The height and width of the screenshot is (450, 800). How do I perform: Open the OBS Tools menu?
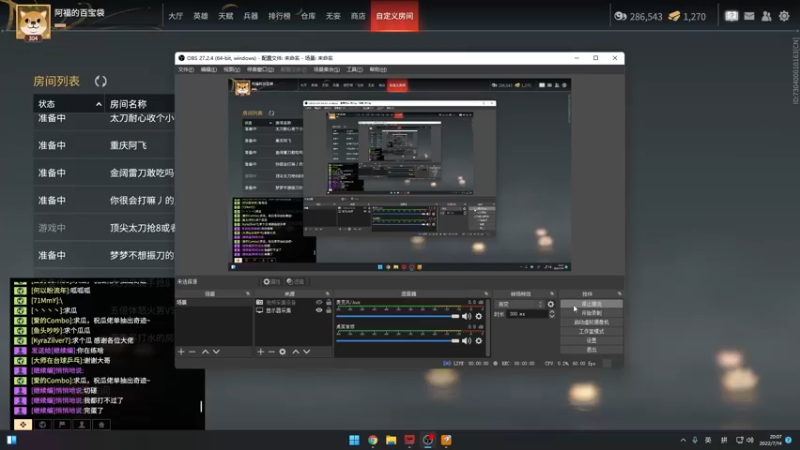[355, 69]
